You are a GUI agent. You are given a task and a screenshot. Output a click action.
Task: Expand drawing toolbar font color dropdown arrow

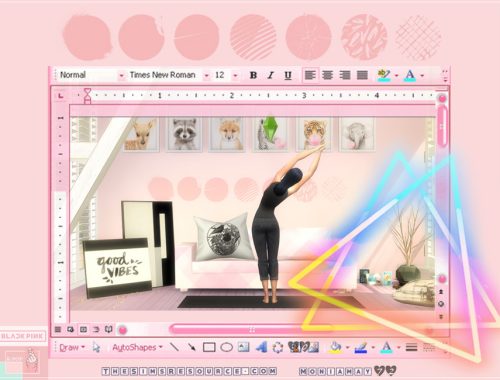click(399, 348)
